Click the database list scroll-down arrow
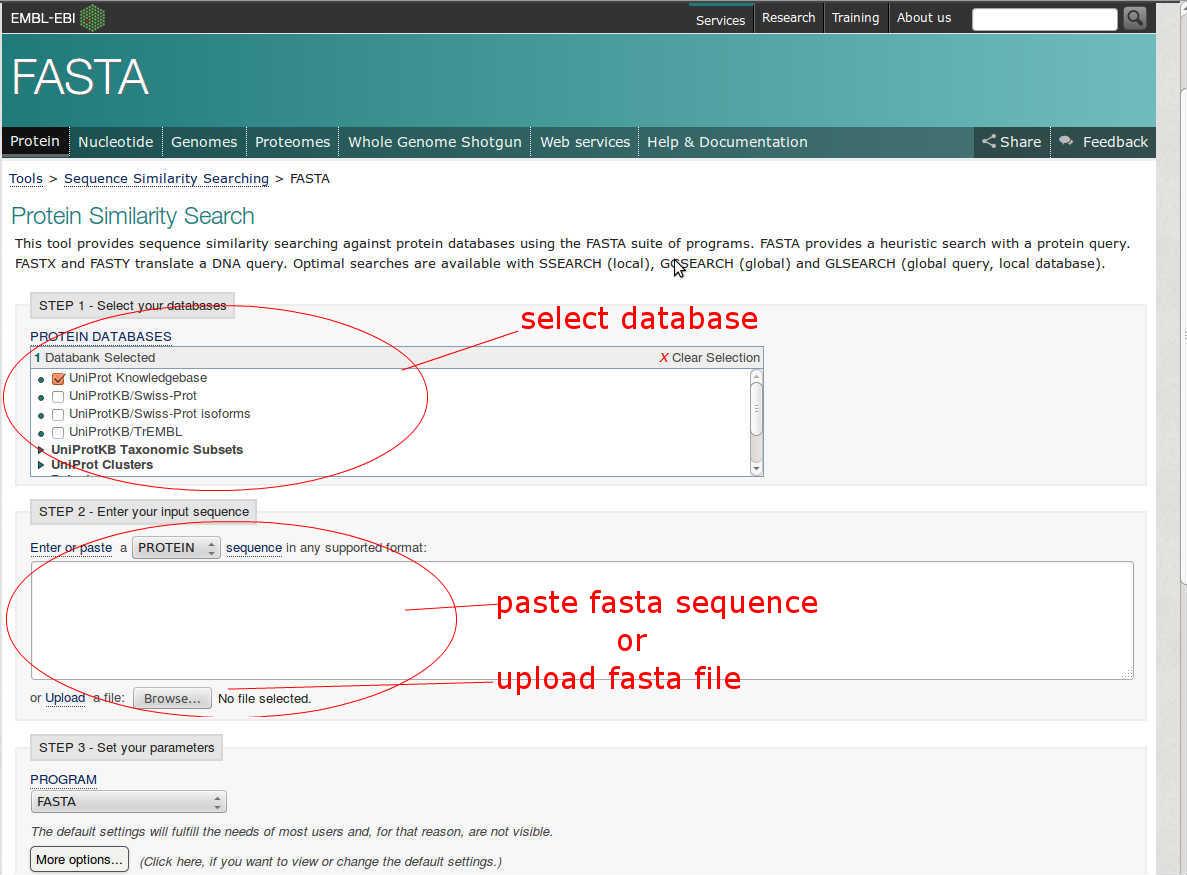1187x875 pixels. point(756,469)
